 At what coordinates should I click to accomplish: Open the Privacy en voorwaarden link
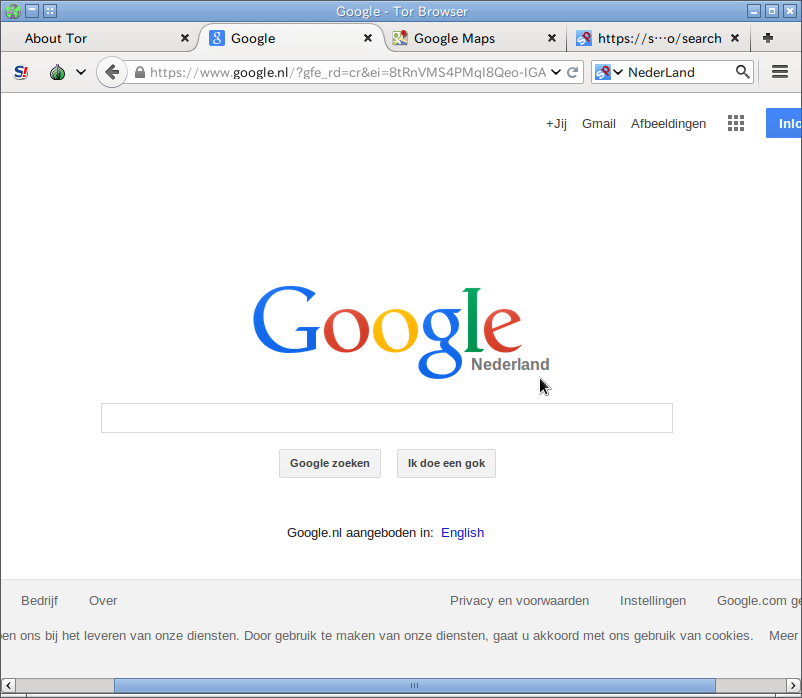(x=519, y=601)
